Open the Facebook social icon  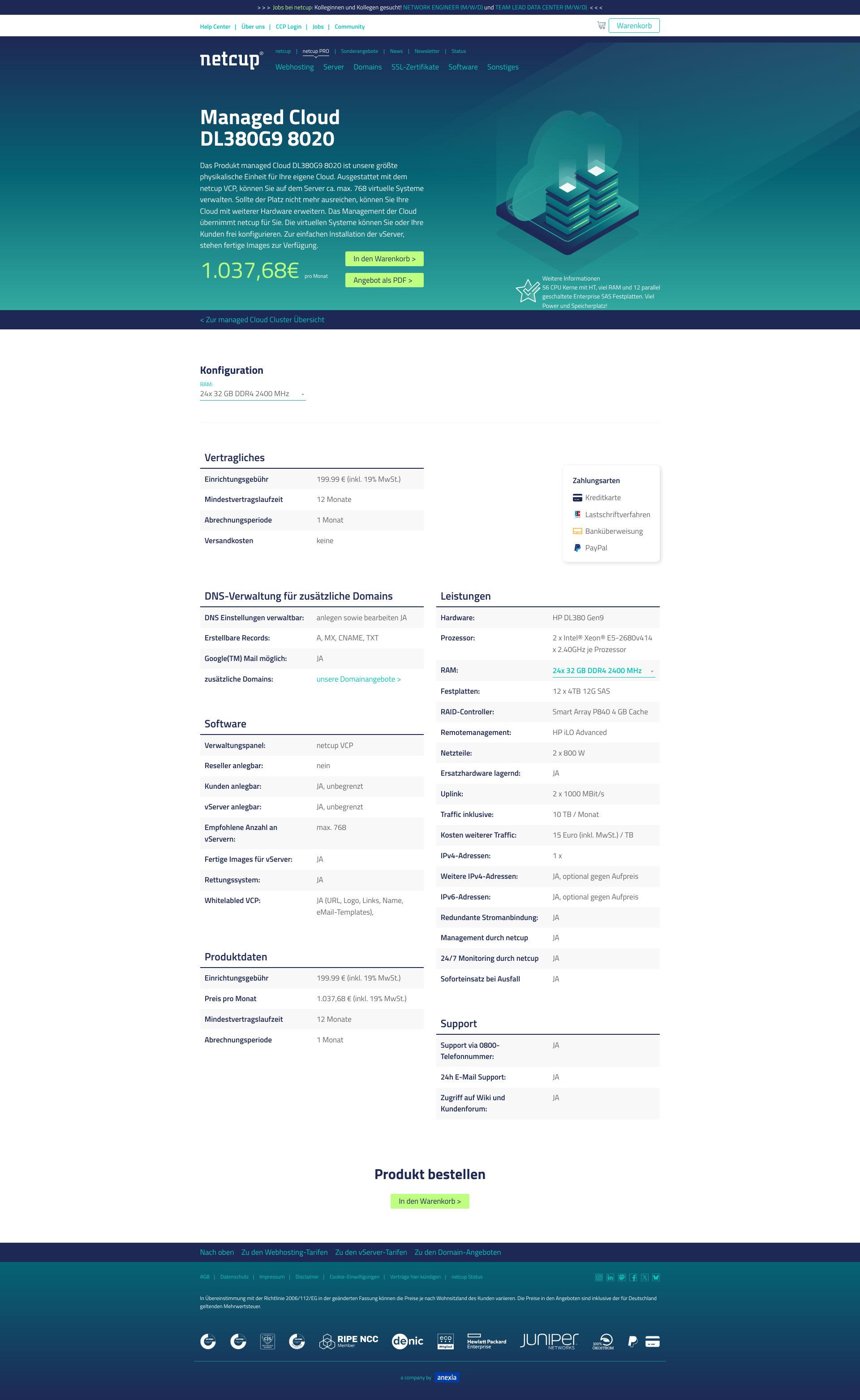633,1277
